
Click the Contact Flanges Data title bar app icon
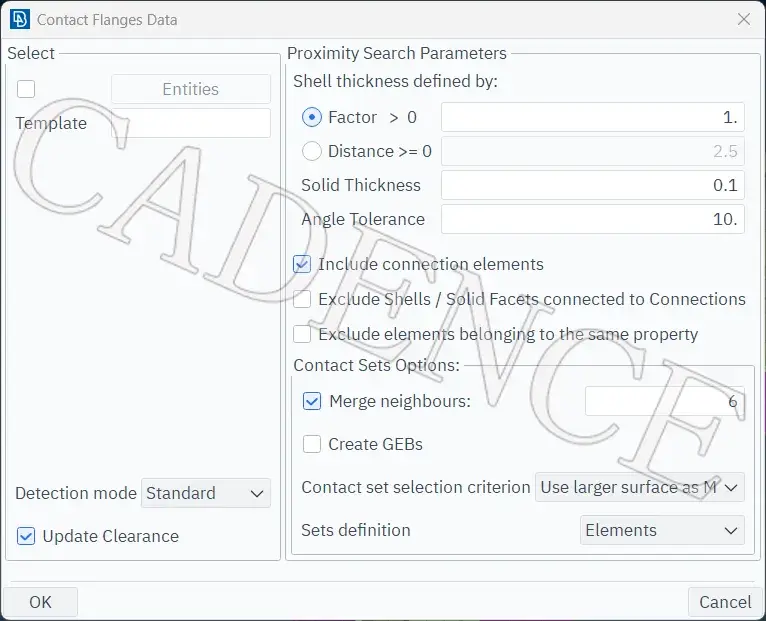pyautogui.click(x=20, y=20)
